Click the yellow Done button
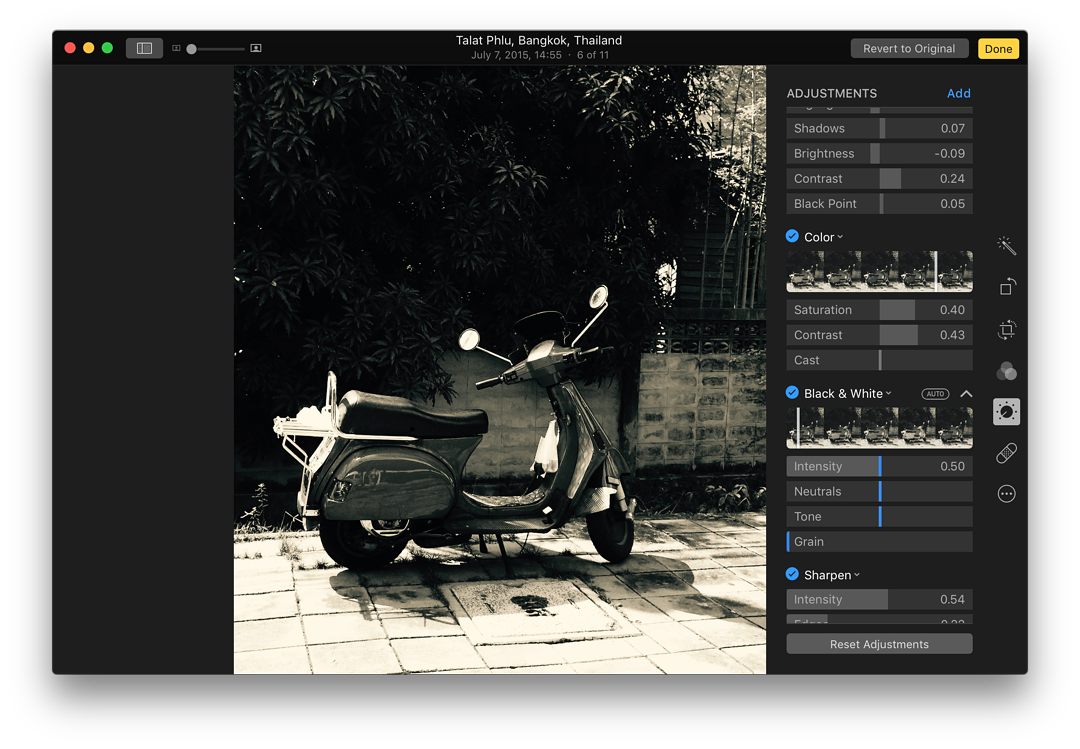This screenshot has width=1080, height=749. pyautogui.click(x=998, y=48)
